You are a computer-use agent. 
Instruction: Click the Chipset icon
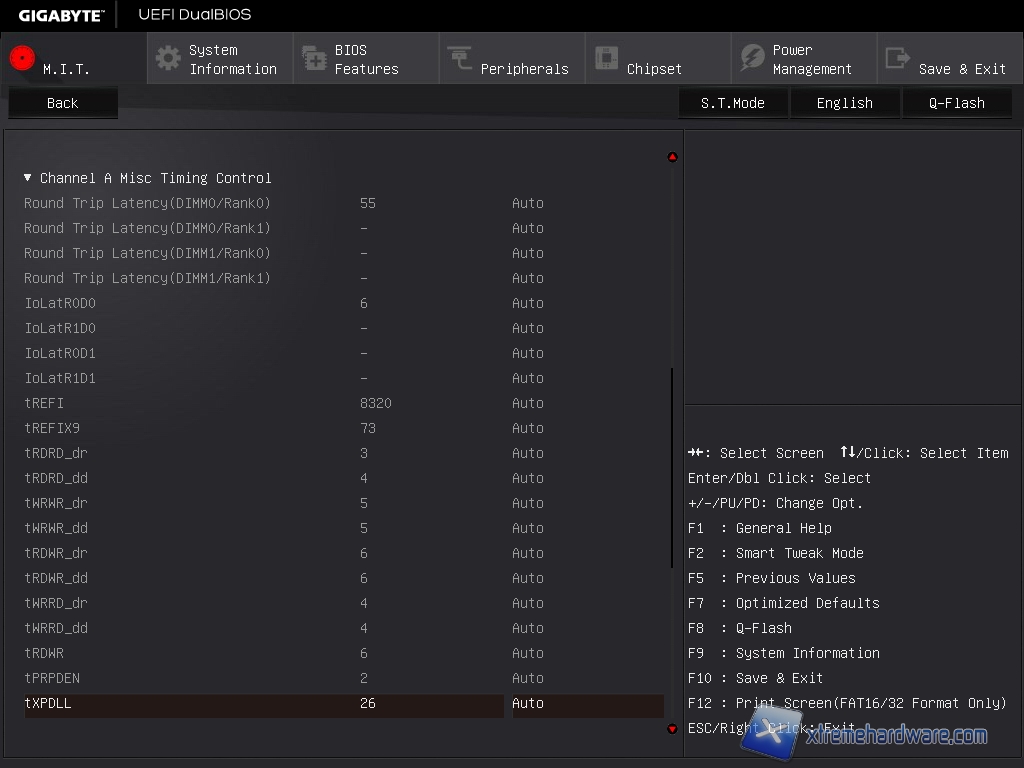(606, 58)
